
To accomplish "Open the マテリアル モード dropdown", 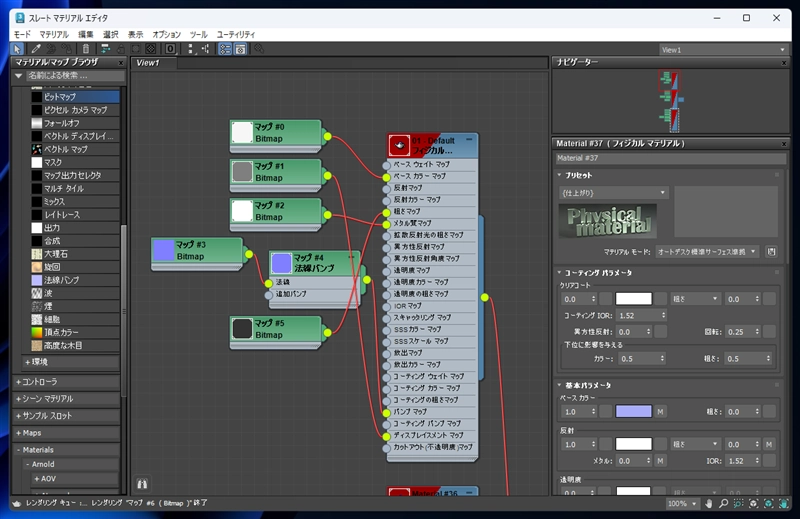I will [707, 252].
